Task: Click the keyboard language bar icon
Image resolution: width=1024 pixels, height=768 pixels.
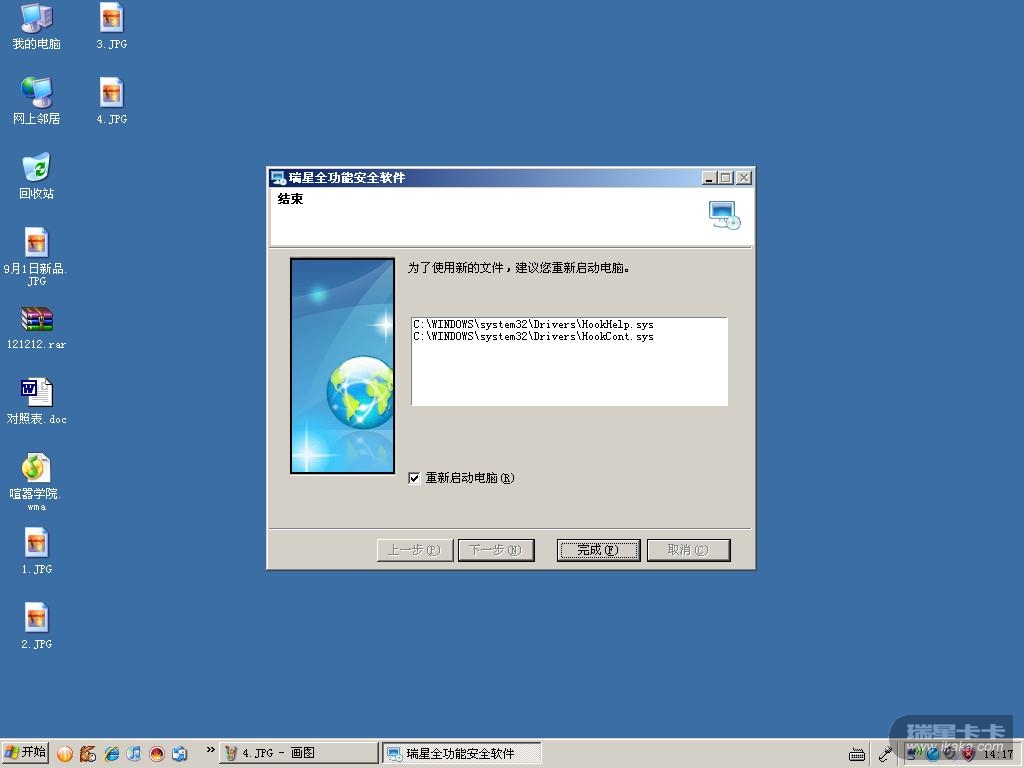Action: (x=857, y=754)
